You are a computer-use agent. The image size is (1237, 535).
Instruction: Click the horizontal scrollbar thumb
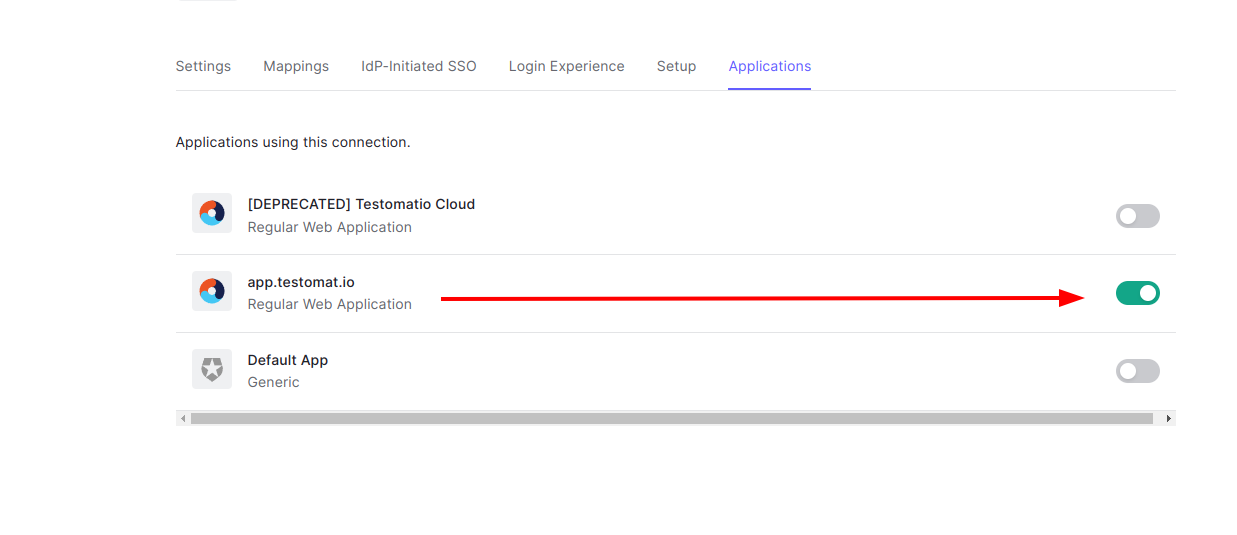(x=672, y=418)
